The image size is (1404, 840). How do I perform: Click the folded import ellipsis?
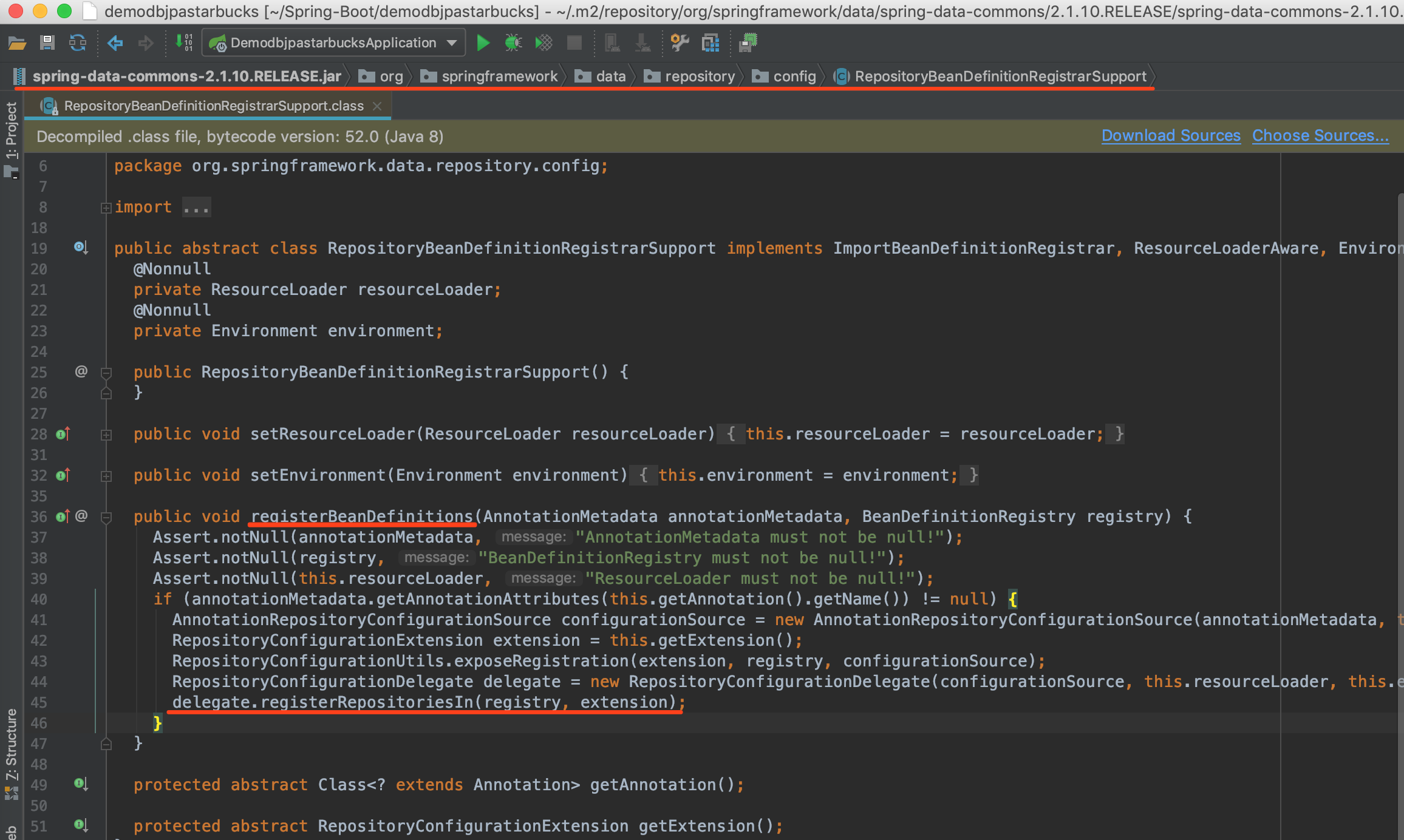[196, 208]
